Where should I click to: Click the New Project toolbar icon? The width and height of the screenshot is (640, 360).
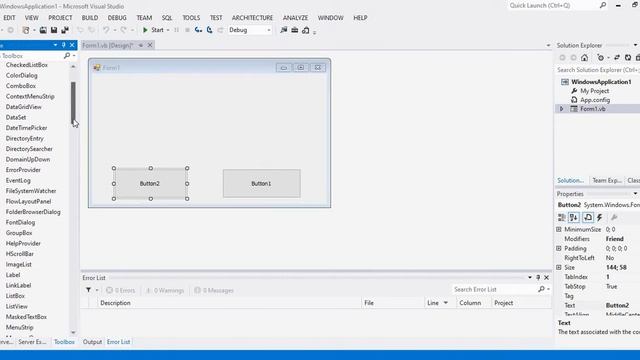pos(26,30)
